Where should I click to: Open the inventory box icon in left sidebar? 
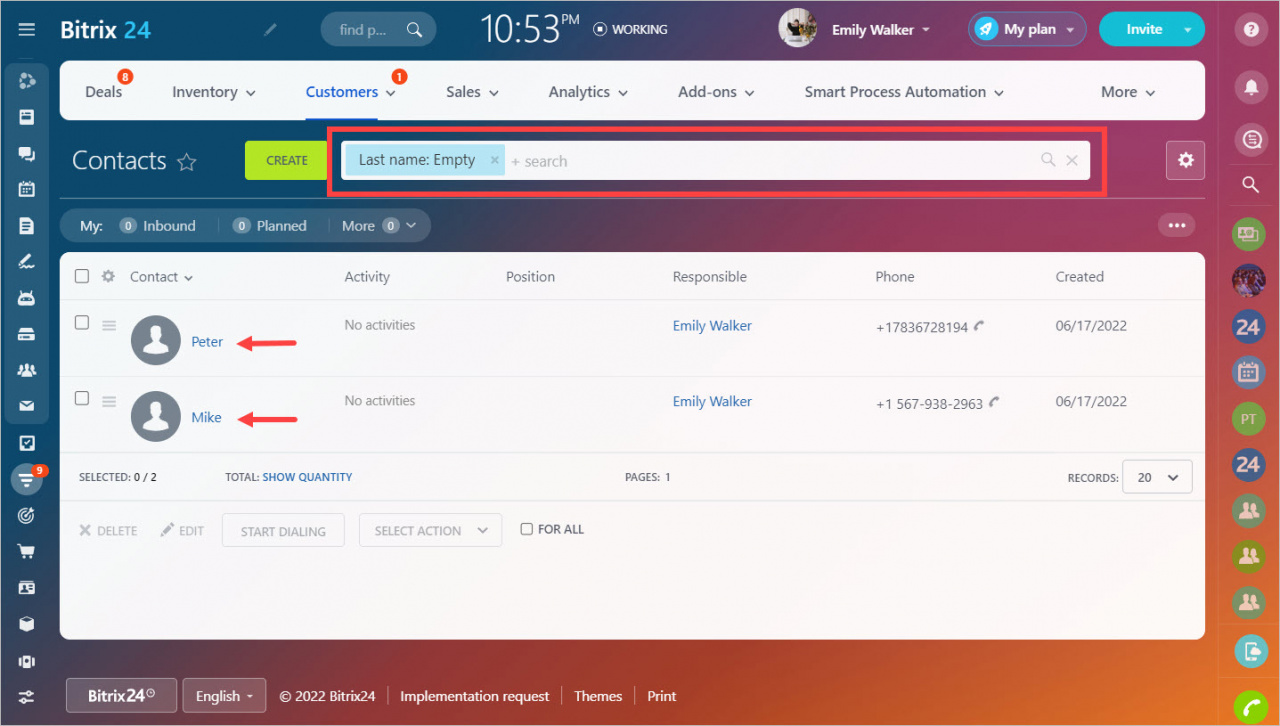click(x=27, y=624)
